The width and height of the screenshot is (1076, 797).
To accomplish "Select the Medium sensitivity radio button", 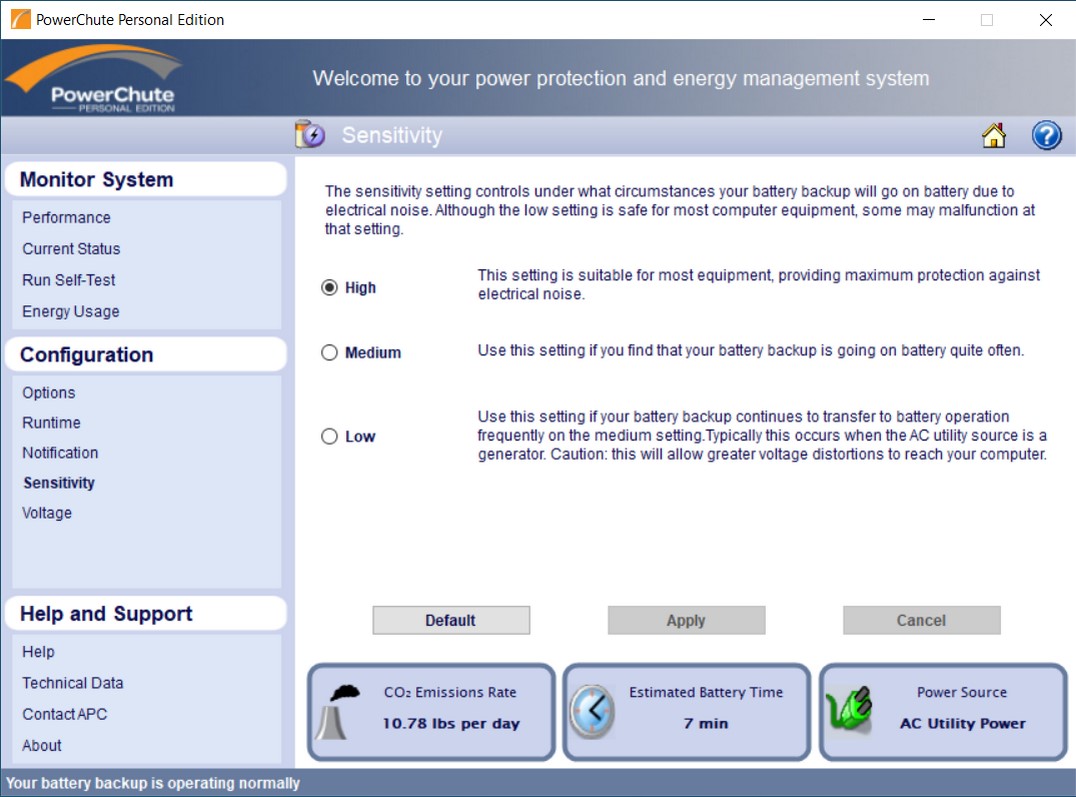I will (329, 353).
